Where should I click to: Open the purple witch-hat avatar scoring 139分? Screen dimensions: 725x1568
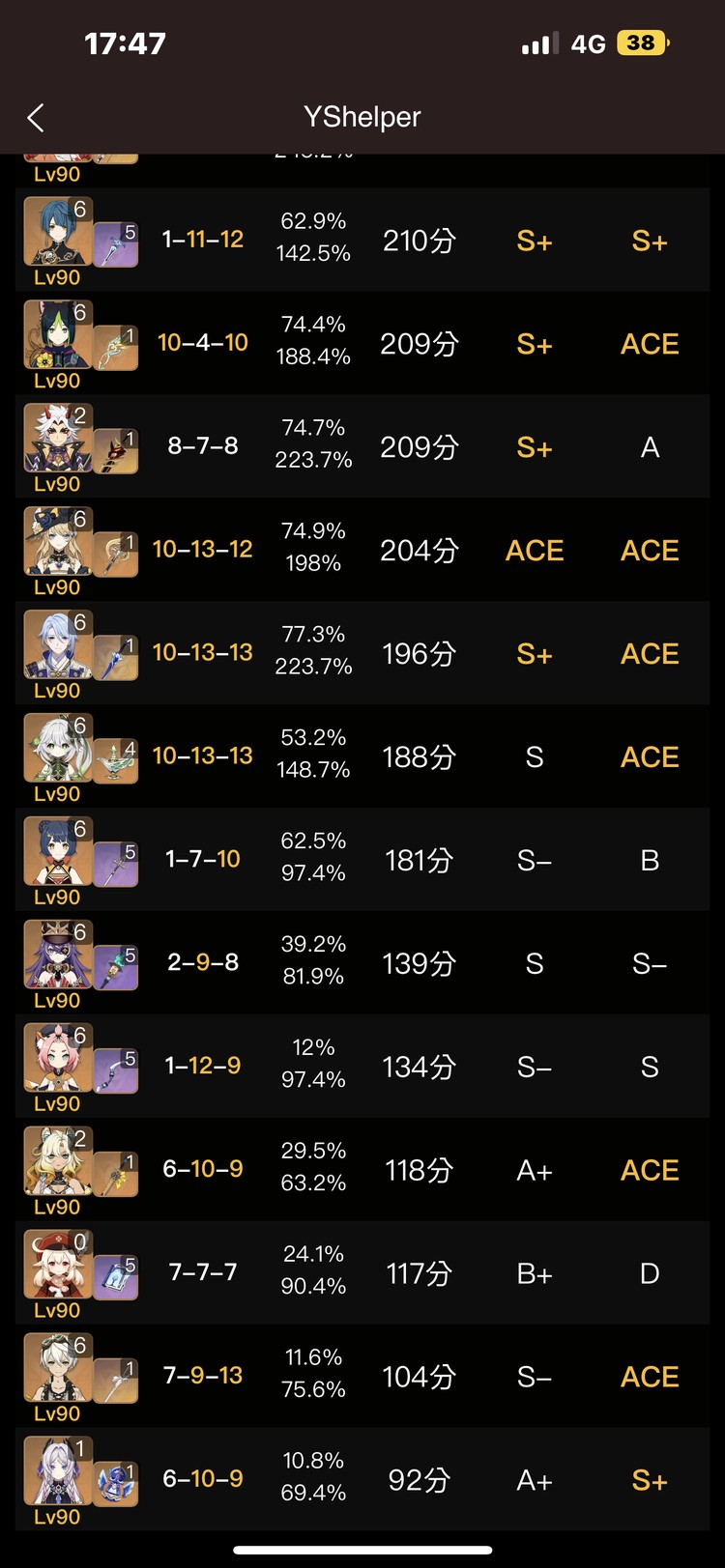(58, 955)
